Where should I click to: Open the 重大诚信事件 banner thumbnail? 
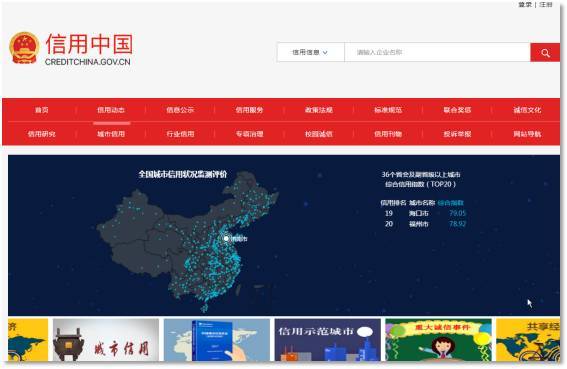[438, 340]
